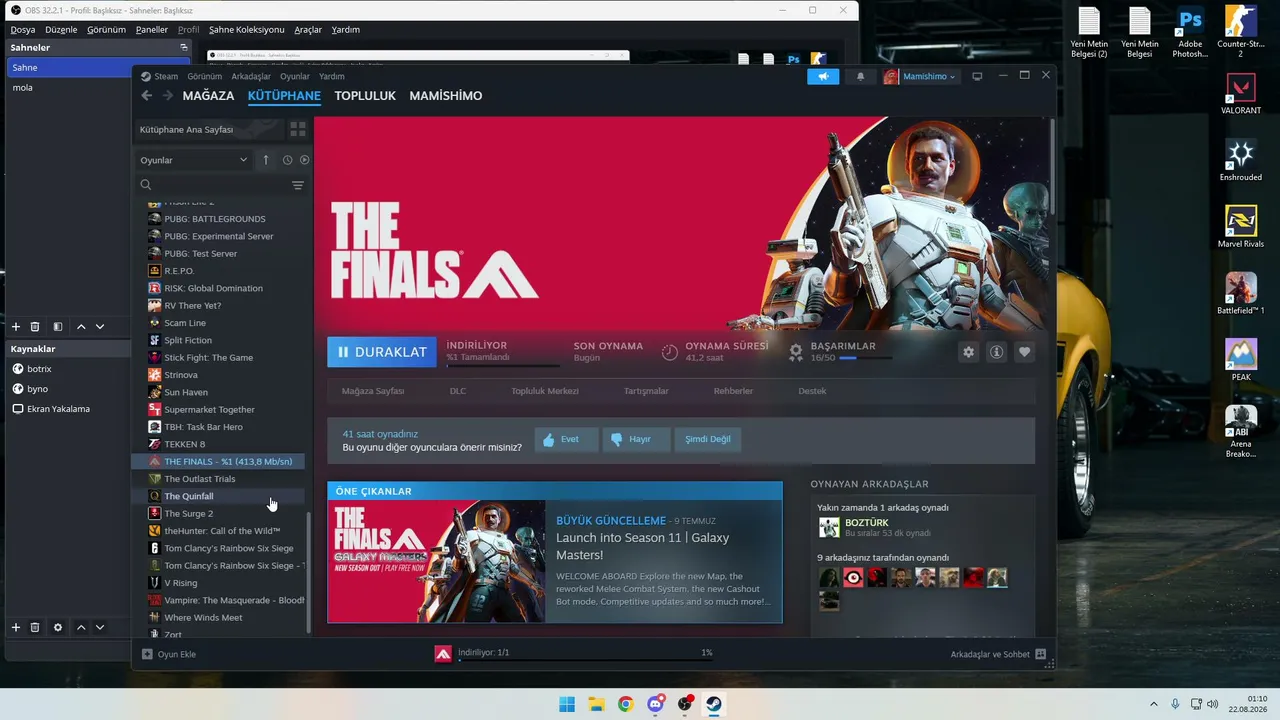
Task: Open the Yardım menu in Steam
Action: (x=332, y=76)
